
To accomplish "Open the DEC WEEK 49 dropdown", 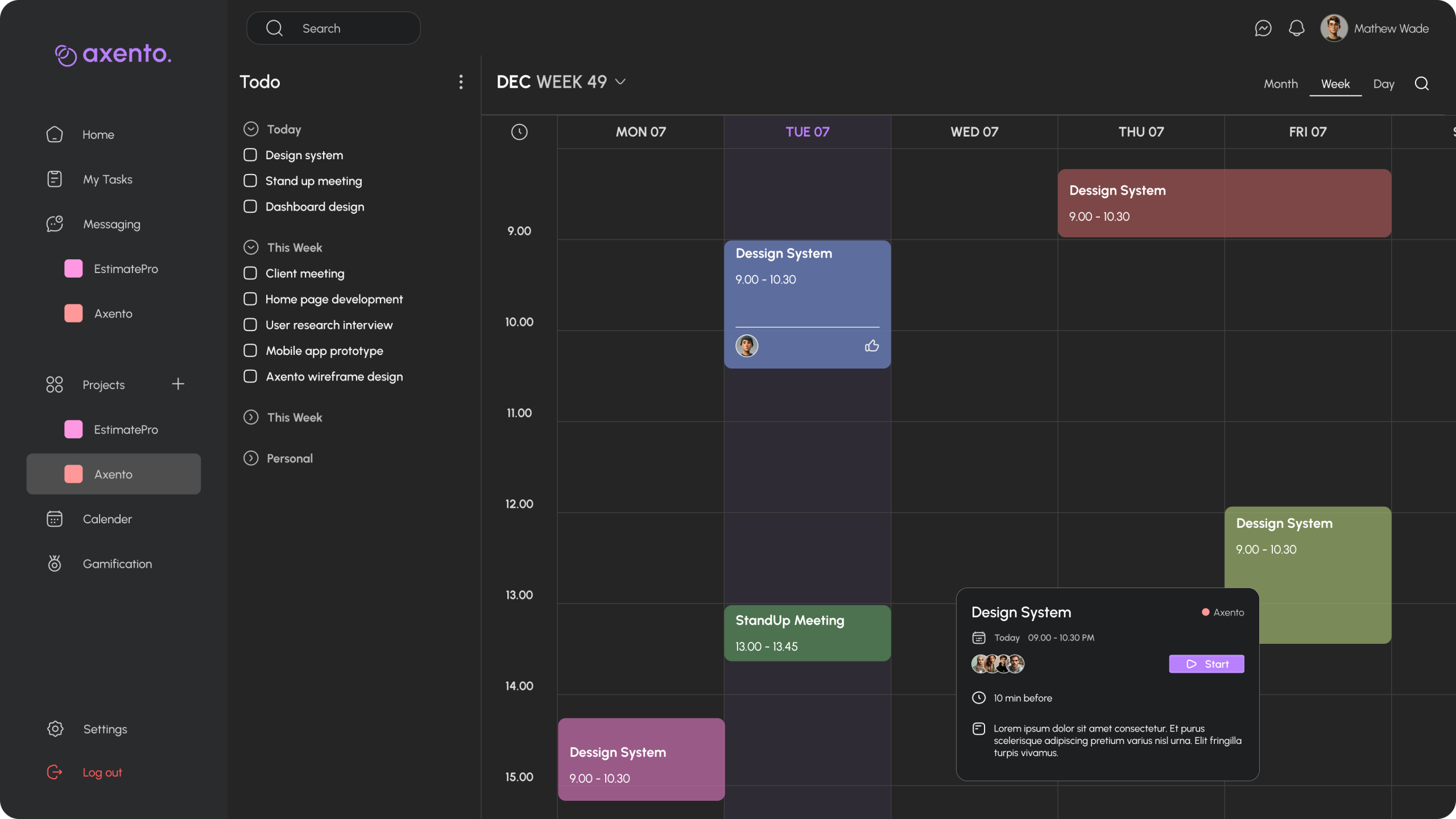I will tap(621, 82).
